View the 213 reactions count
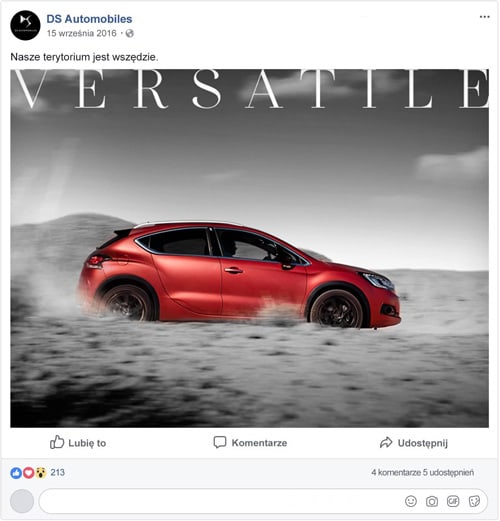 pos(57,472)
